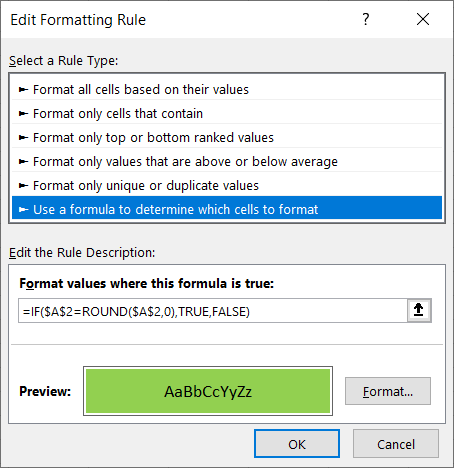Click arrow bullet of the highlighted formula rule
The width and height of the screenshot is (454, 468).
(x=23, y=209)
